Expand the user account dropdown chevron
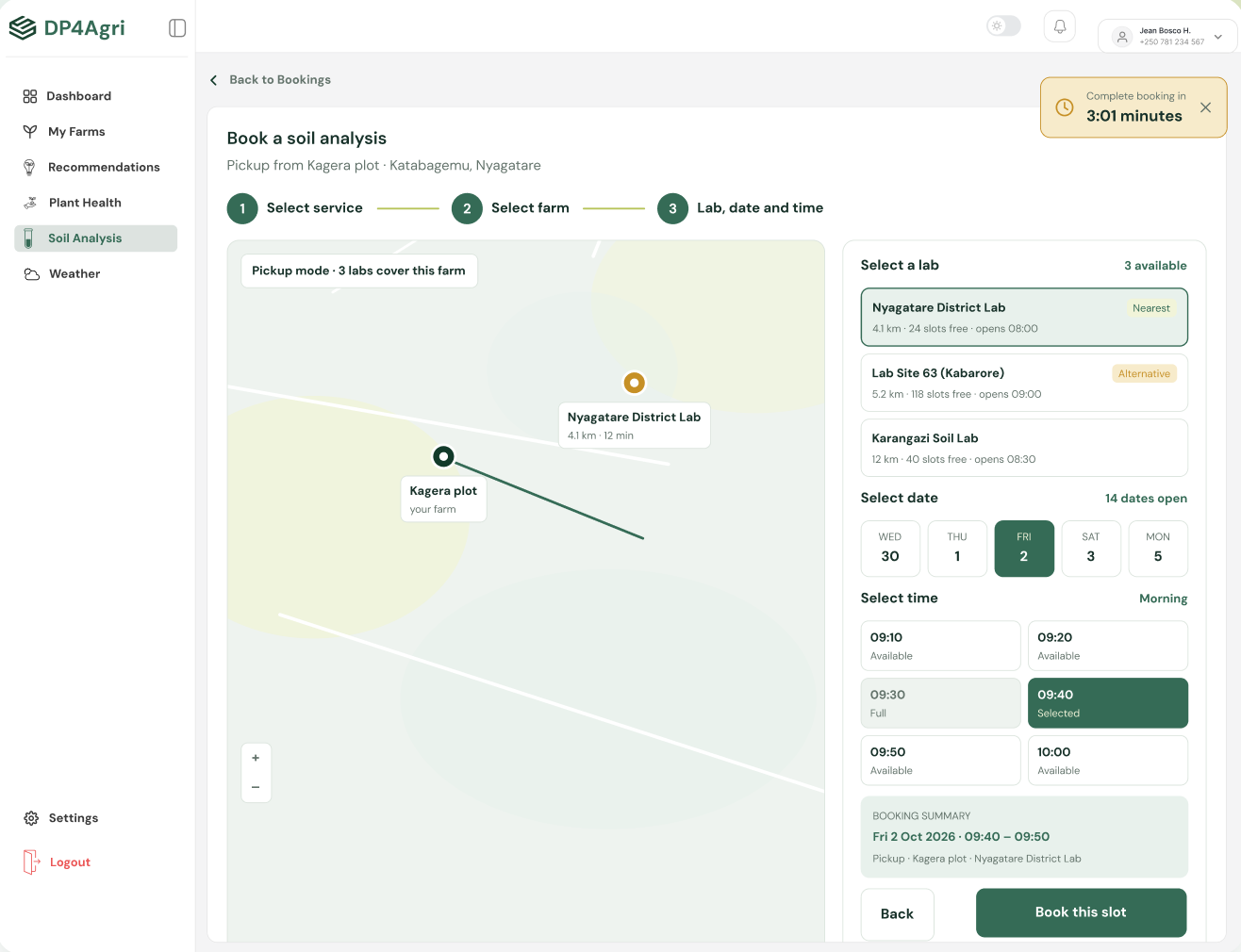 click(1218, 37)
